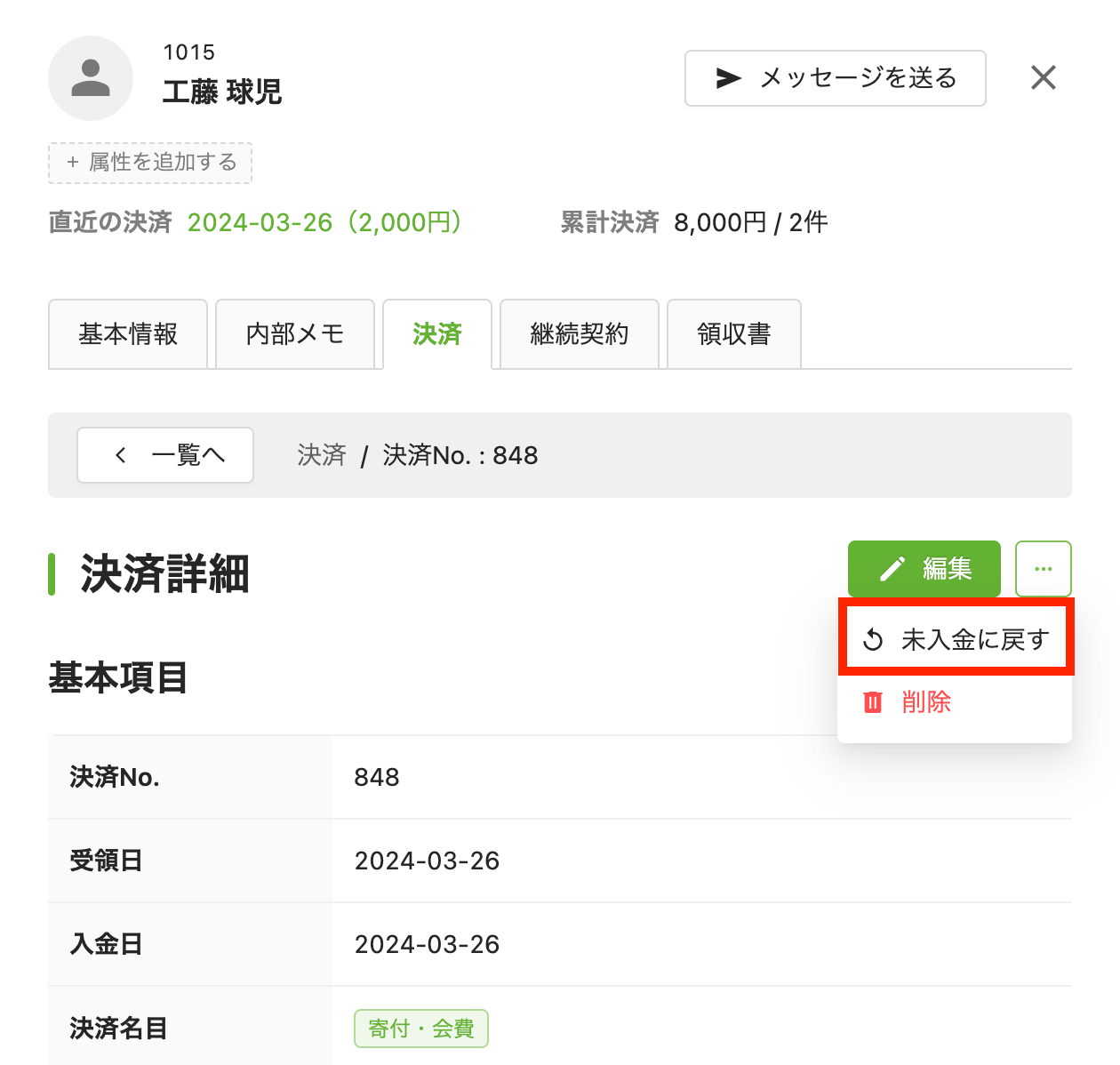Click the cumulative total 8,000円 / 2件

751,222
